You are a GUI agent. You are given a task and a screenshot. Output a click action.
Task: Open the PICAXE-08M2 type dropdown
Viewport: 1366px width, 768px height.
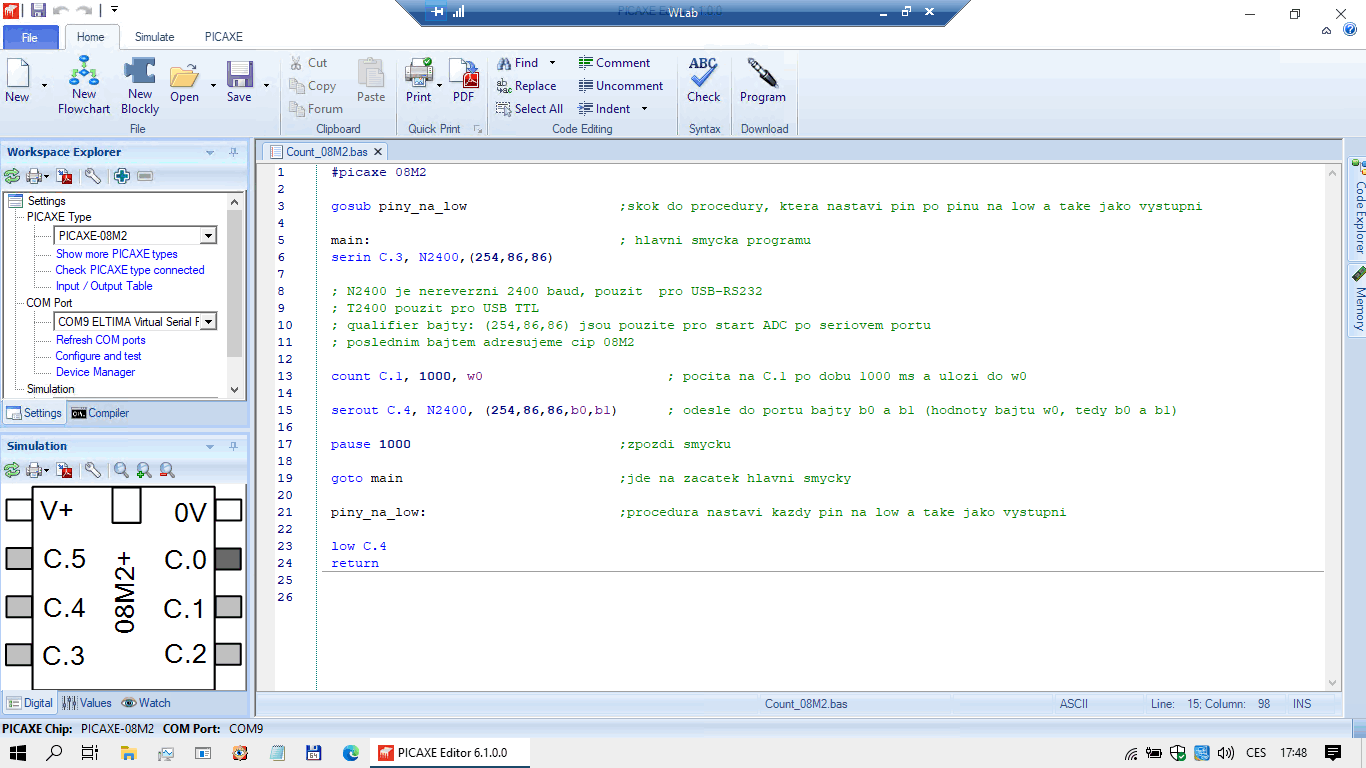click(x=208, y=236)
